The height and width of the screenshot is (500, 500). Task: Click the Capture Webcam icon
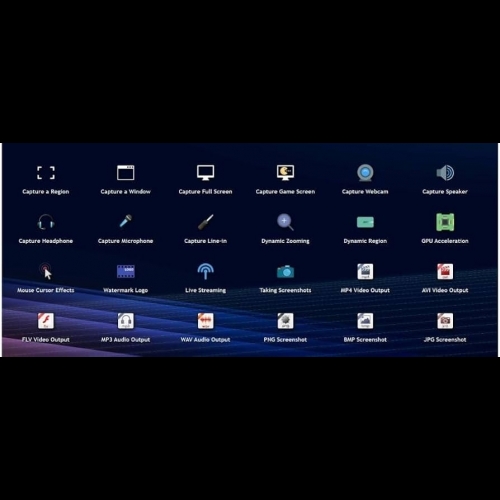click(365, 173)
